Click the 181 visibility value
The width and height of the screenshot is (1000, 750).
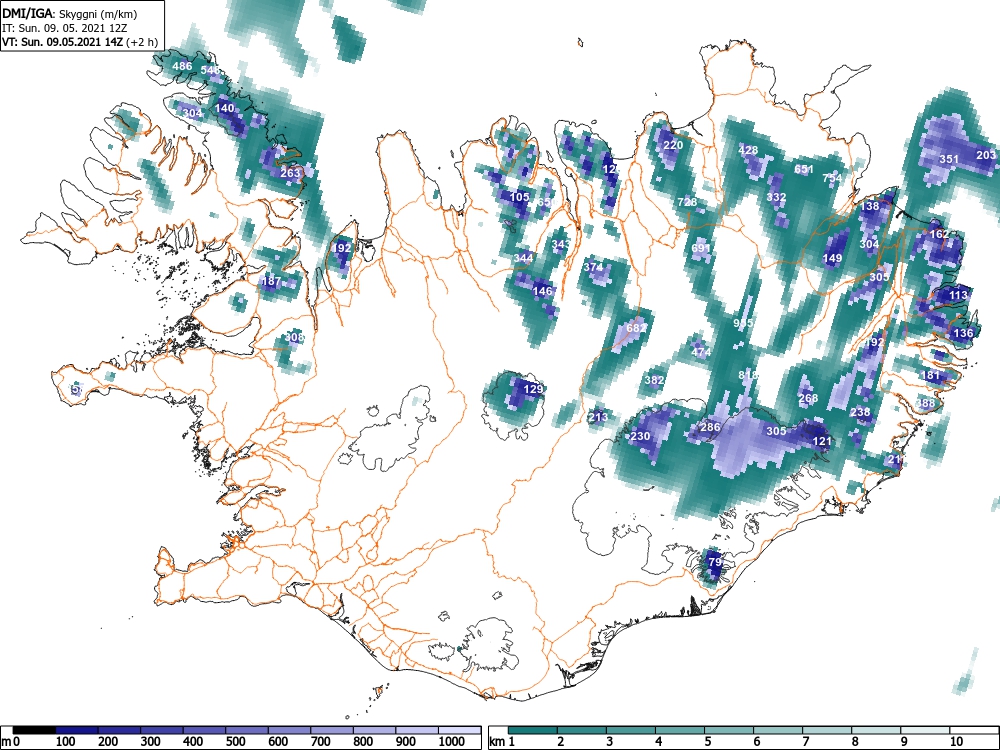[x=931, y=375]
